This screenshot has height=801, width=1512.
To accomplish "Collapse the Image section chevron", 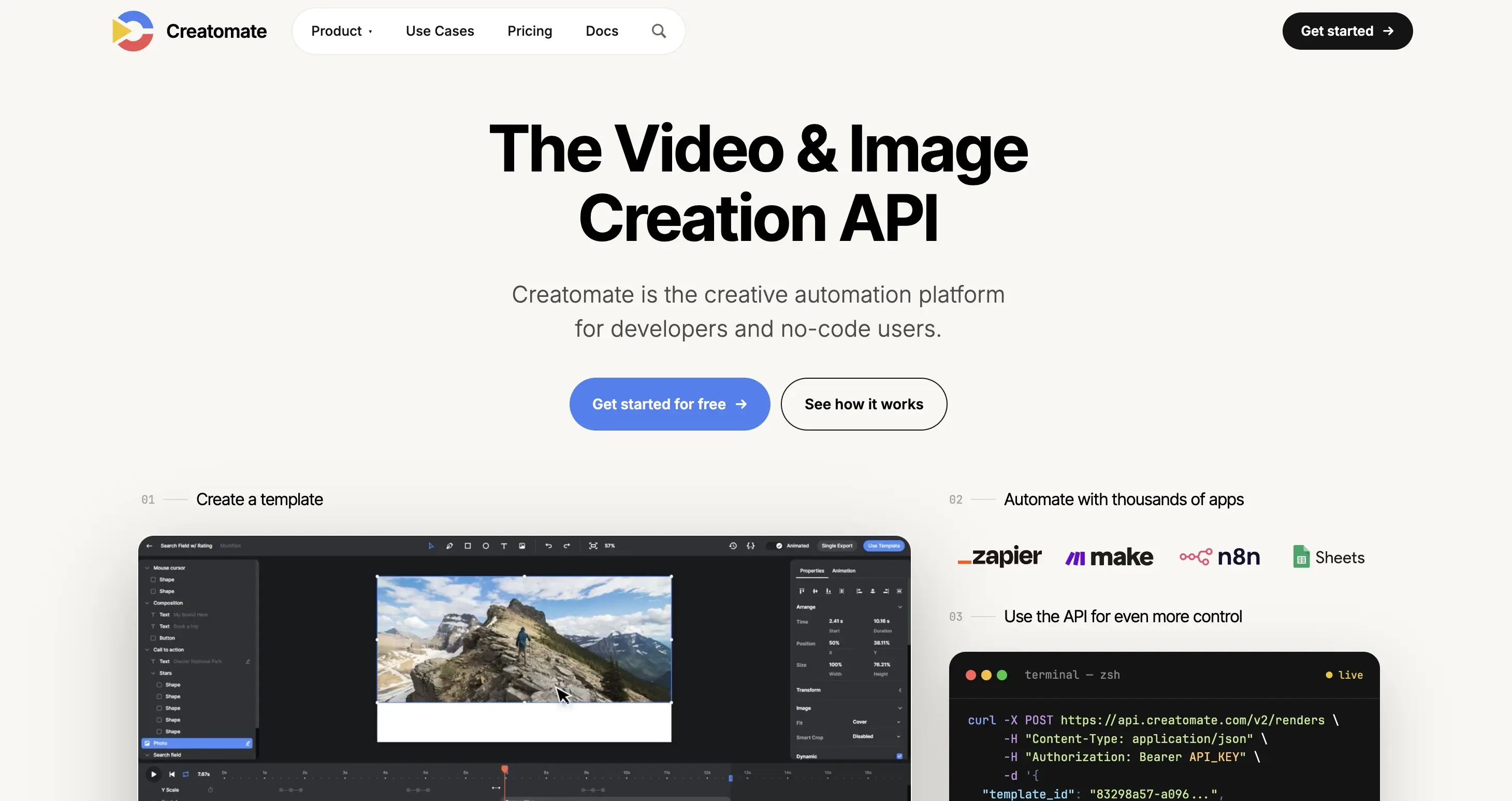I will pyautogui.click(x=900, y=708).
